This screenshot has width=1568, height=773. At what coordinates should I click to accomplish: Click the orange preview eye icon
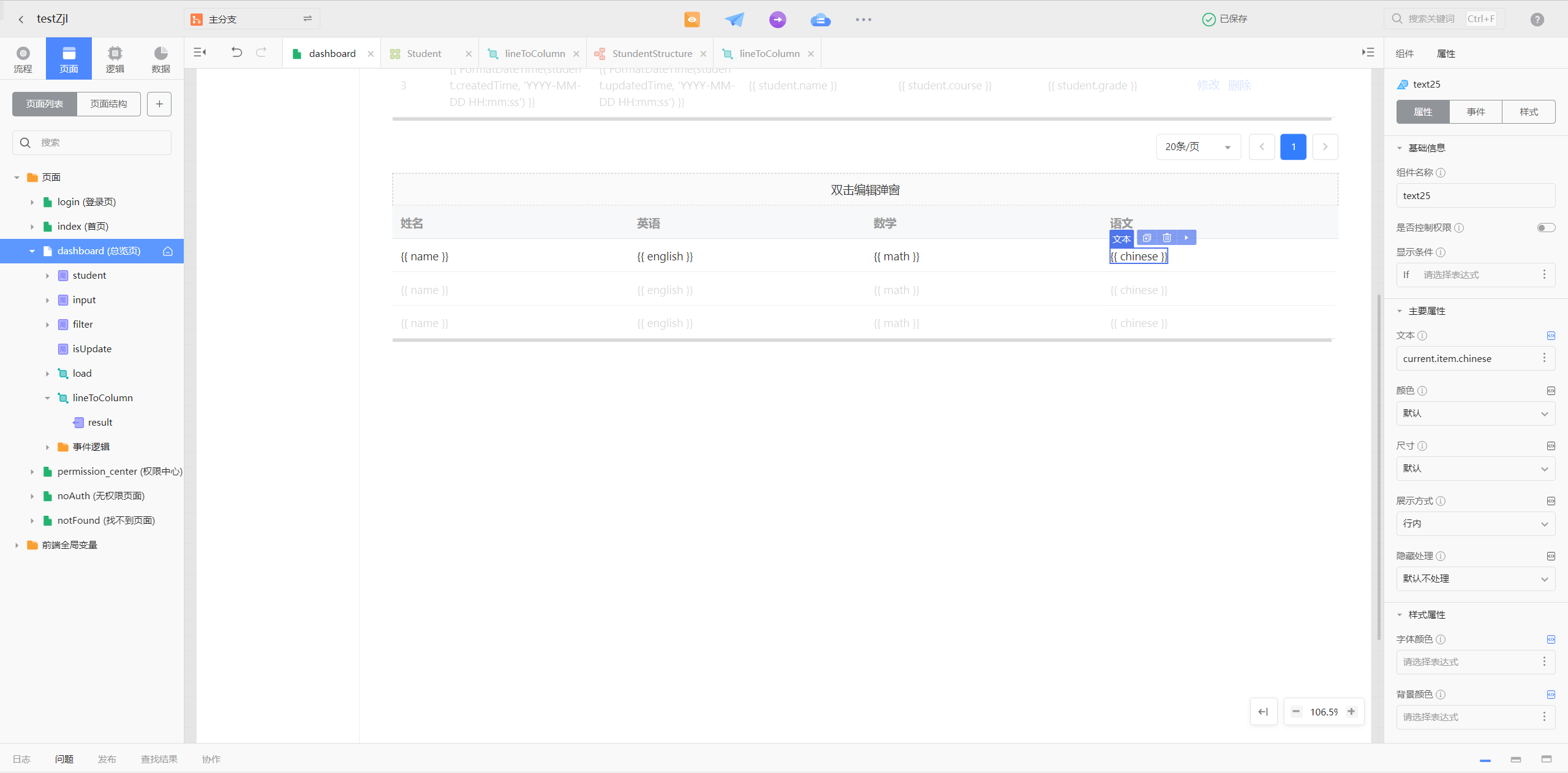pos(692,20)
